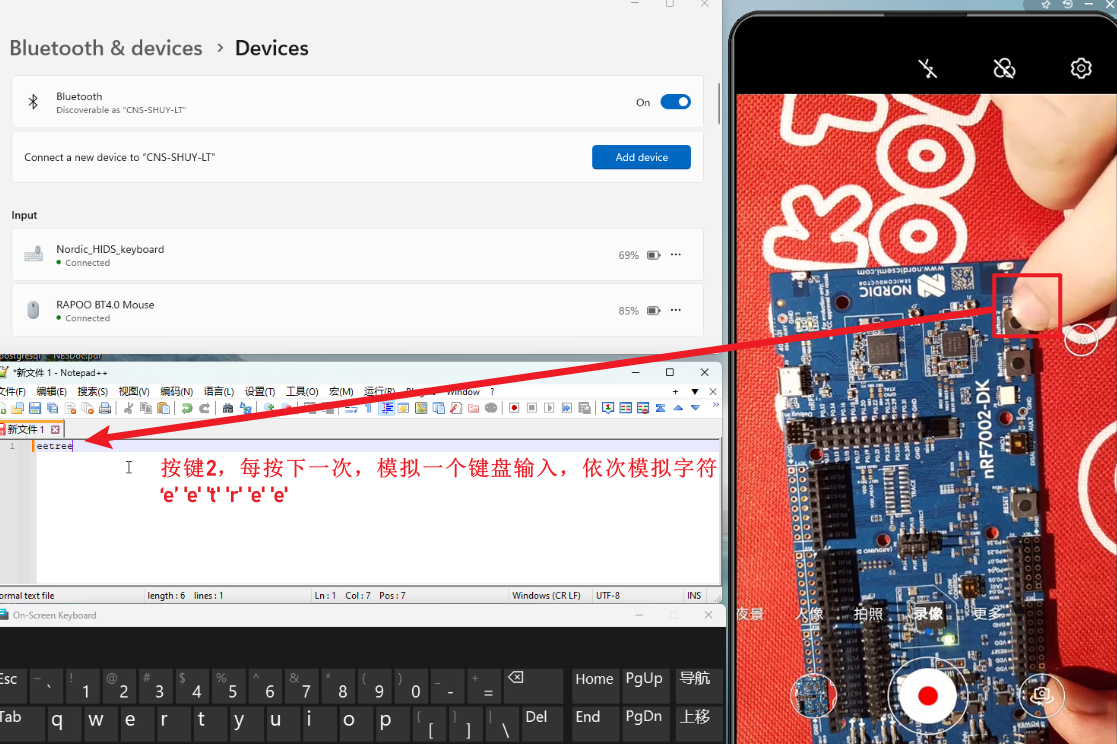Click the Settings window vertical scrollbar
1117x744 pixels.
click(718, 104)
